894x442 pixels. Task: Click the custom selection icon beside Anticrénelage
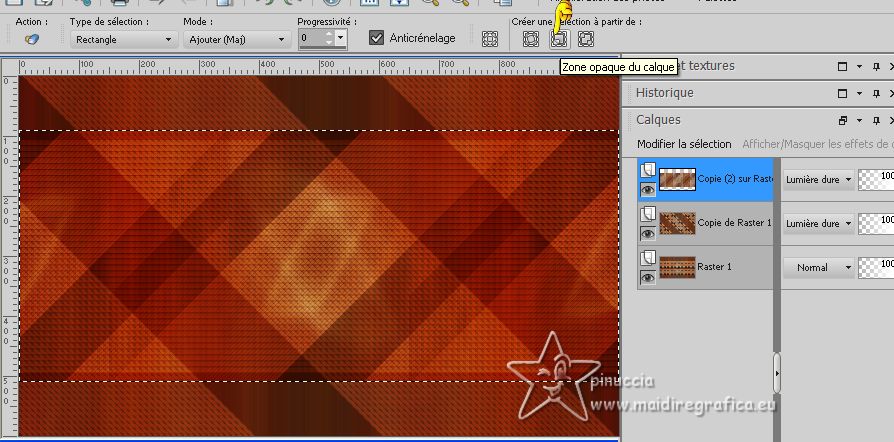(490, 39)
